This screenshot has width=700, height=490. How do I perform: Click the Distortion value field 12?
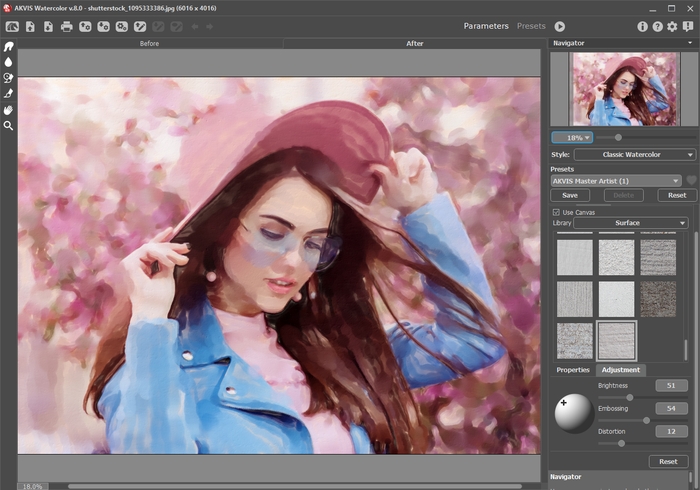[x=671, y=432]
